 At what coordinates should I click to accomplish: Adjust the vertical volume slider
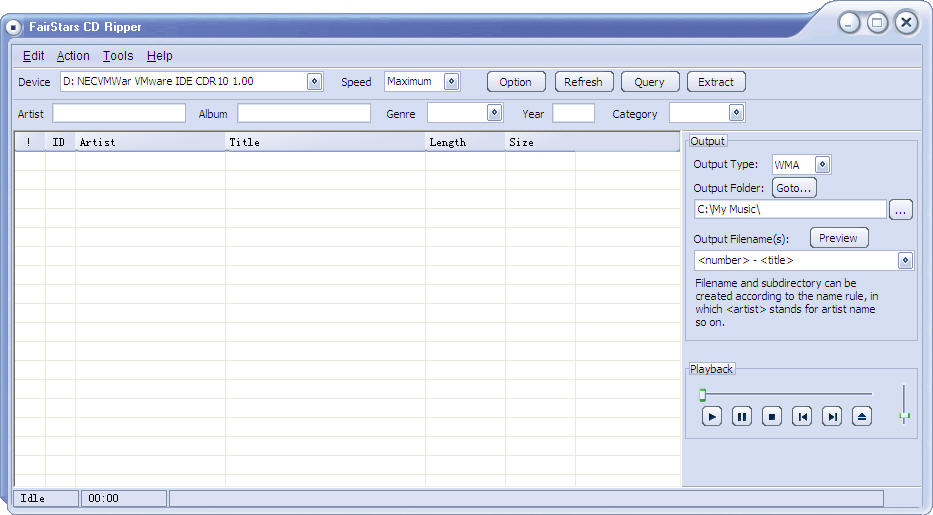pyautogui.click(x=904, y=415)
